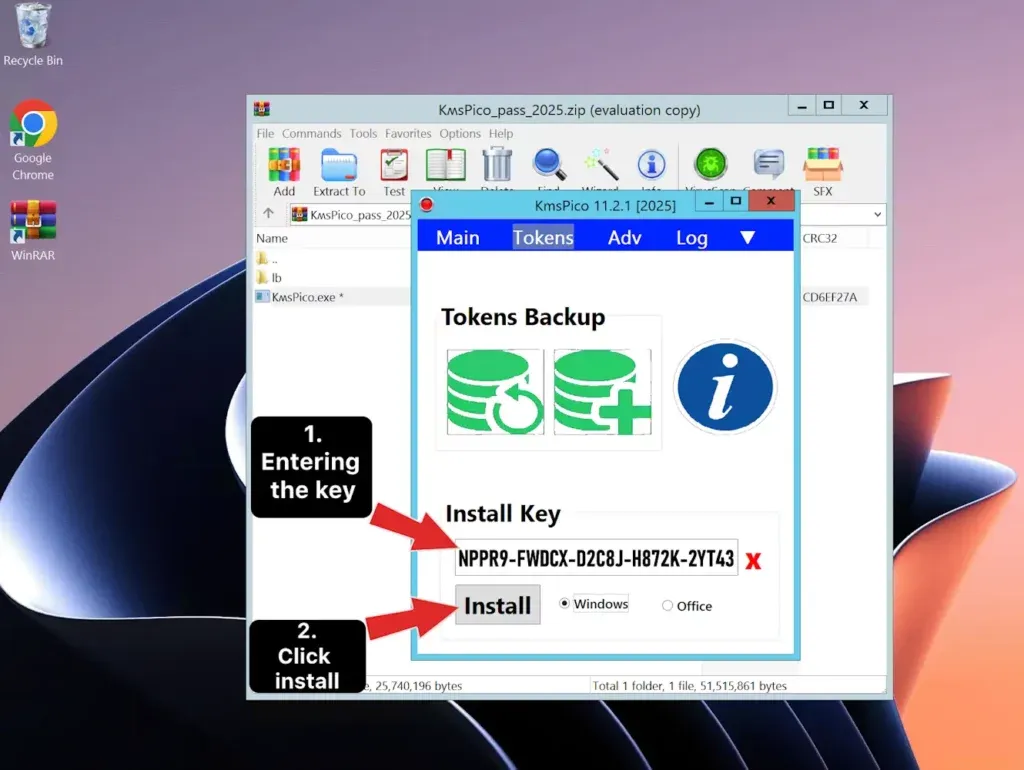
Task: Open the Find tool in WinRAR
Action: coord(549,166)
